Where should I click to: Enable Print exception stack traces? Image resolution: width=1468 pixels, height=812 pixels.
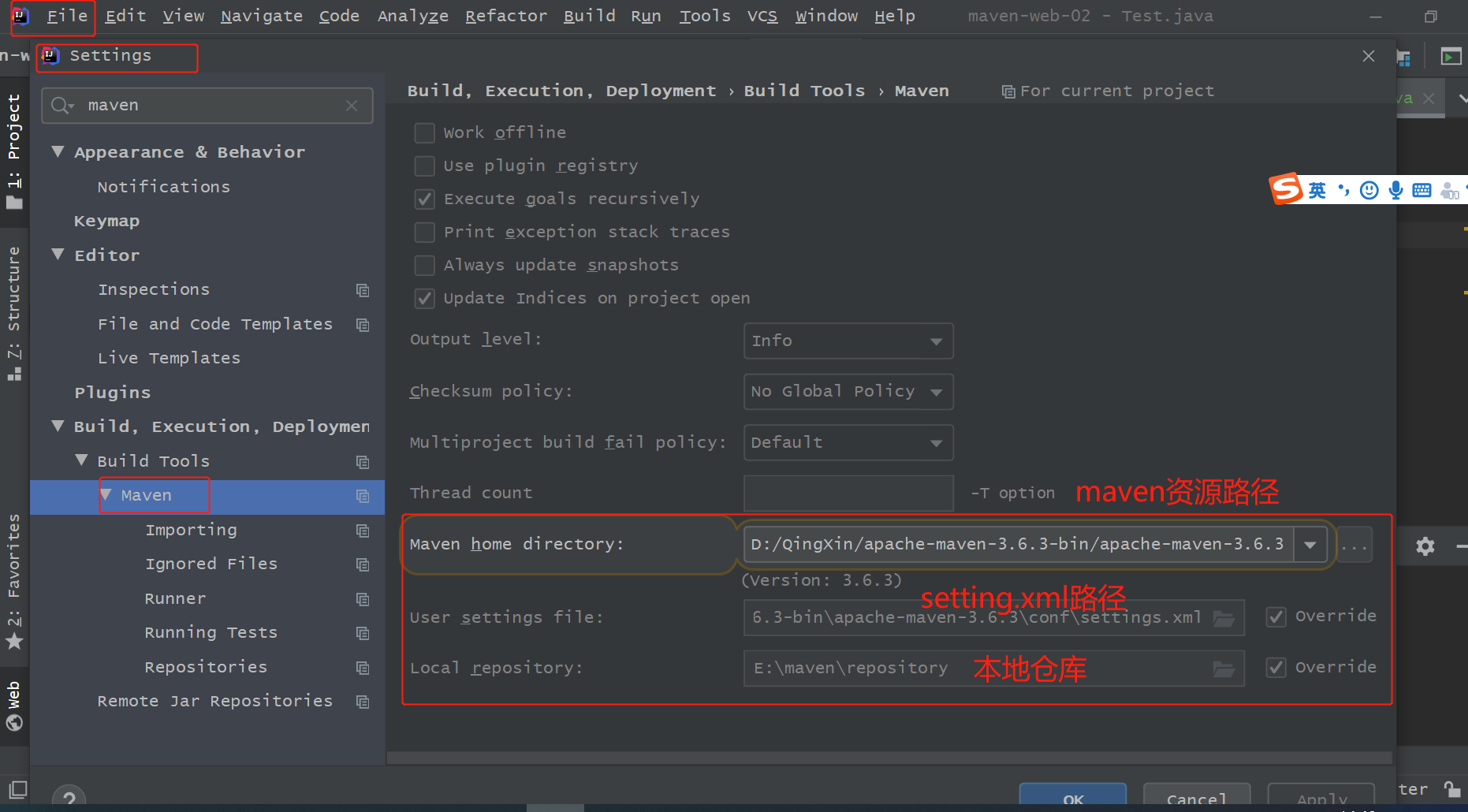[425, 232]
